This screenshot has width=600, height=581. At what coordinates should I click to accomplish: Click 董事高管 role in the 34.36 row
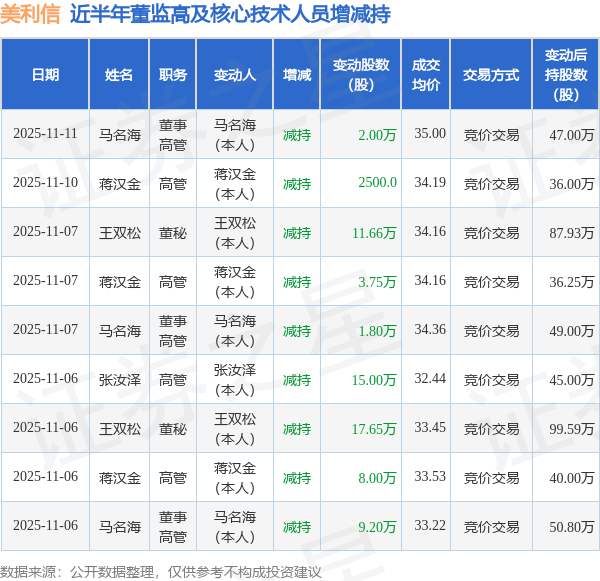click(x=173, y=331)
